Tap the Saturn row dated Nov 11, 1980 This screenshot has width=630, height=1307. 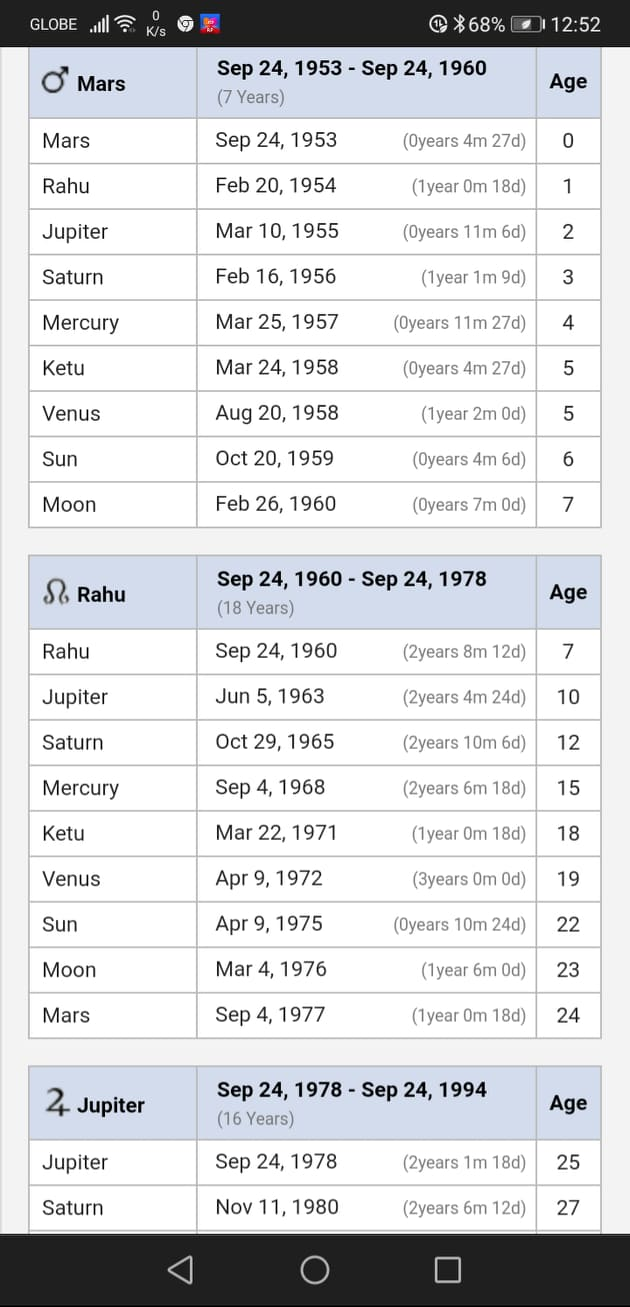coord(315,1207)
